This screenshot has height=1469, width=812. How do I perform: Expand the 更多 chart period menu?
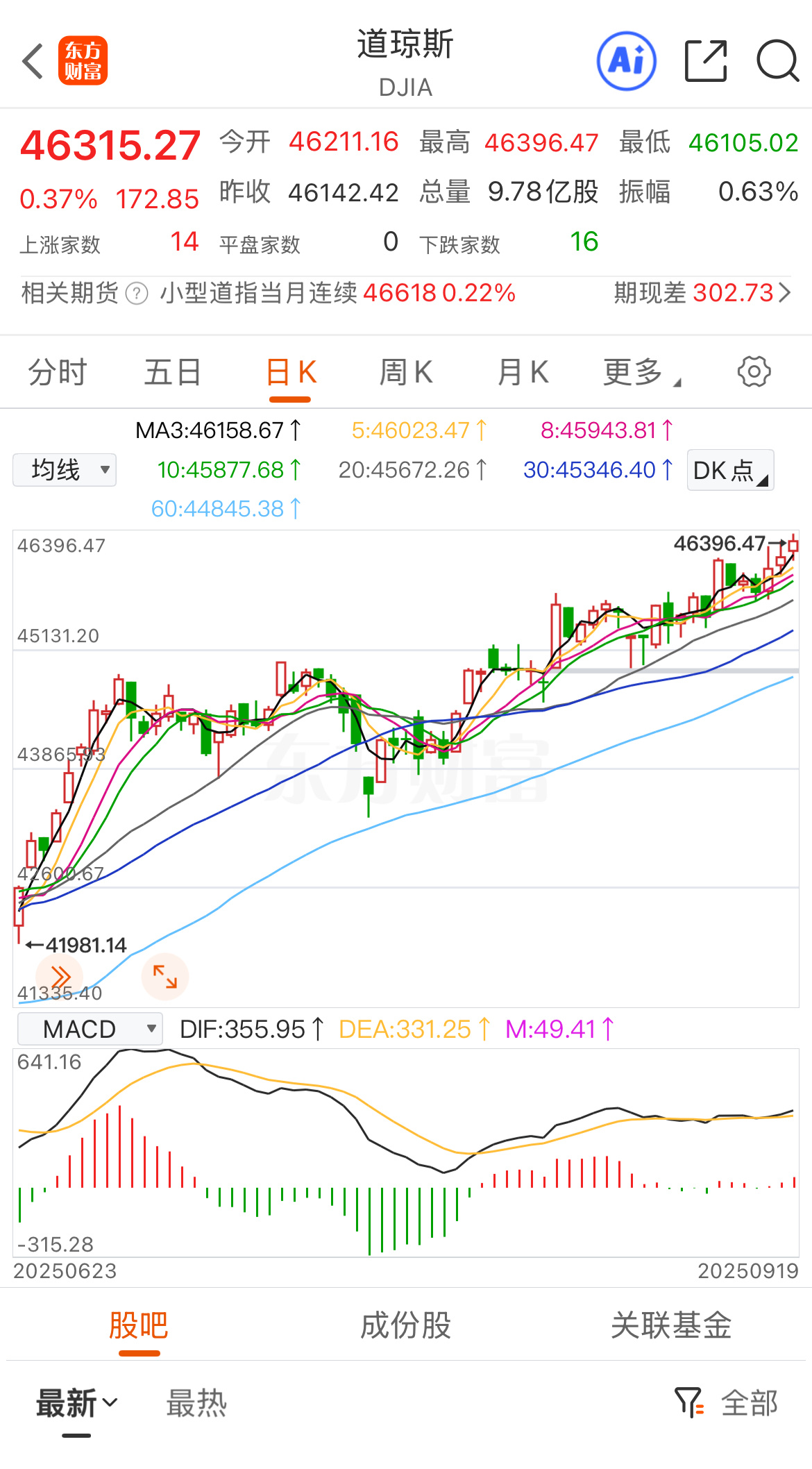coord(641,372)
